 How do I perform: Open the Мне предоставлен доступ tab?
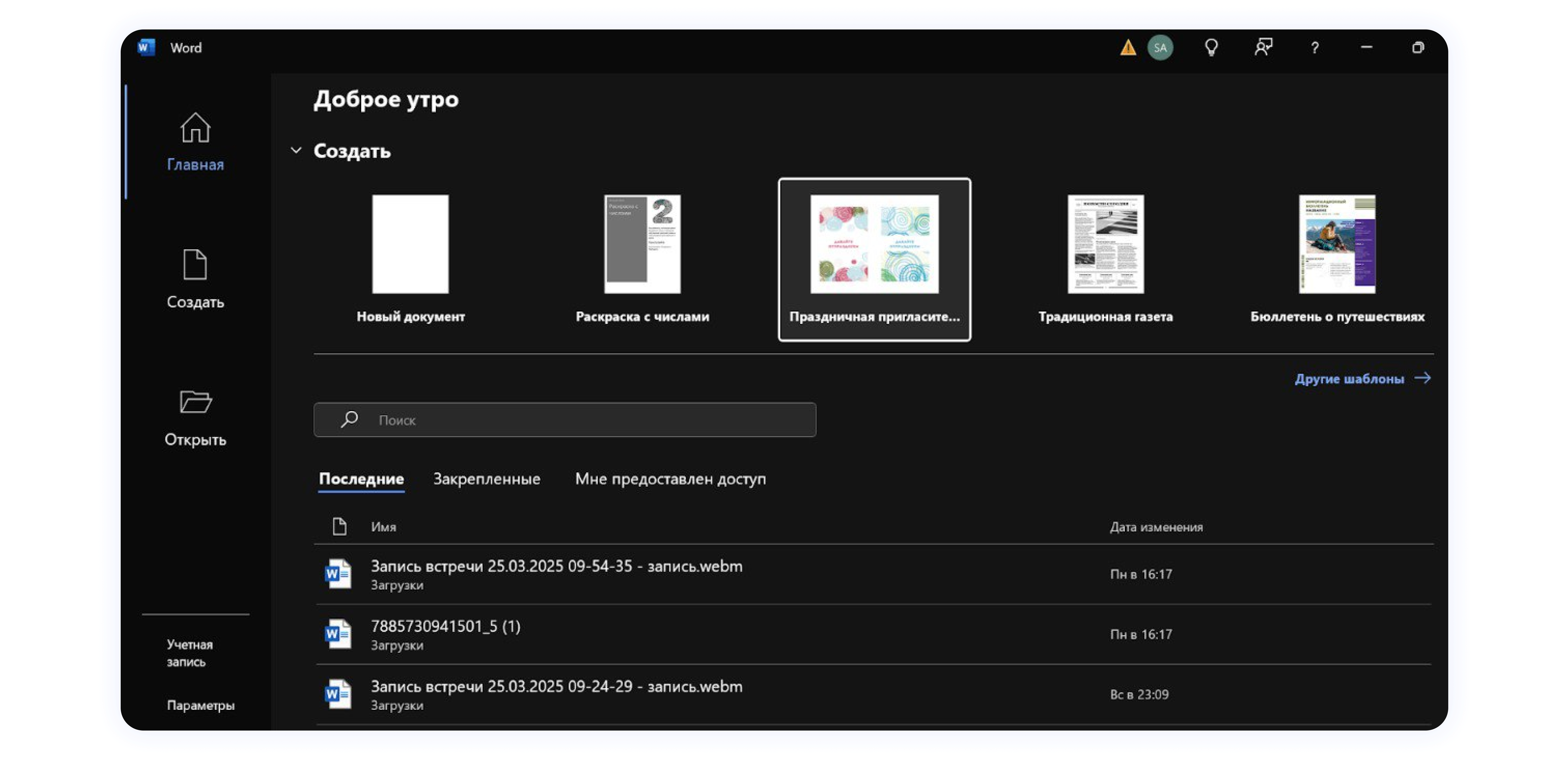(x=671, y=479)
